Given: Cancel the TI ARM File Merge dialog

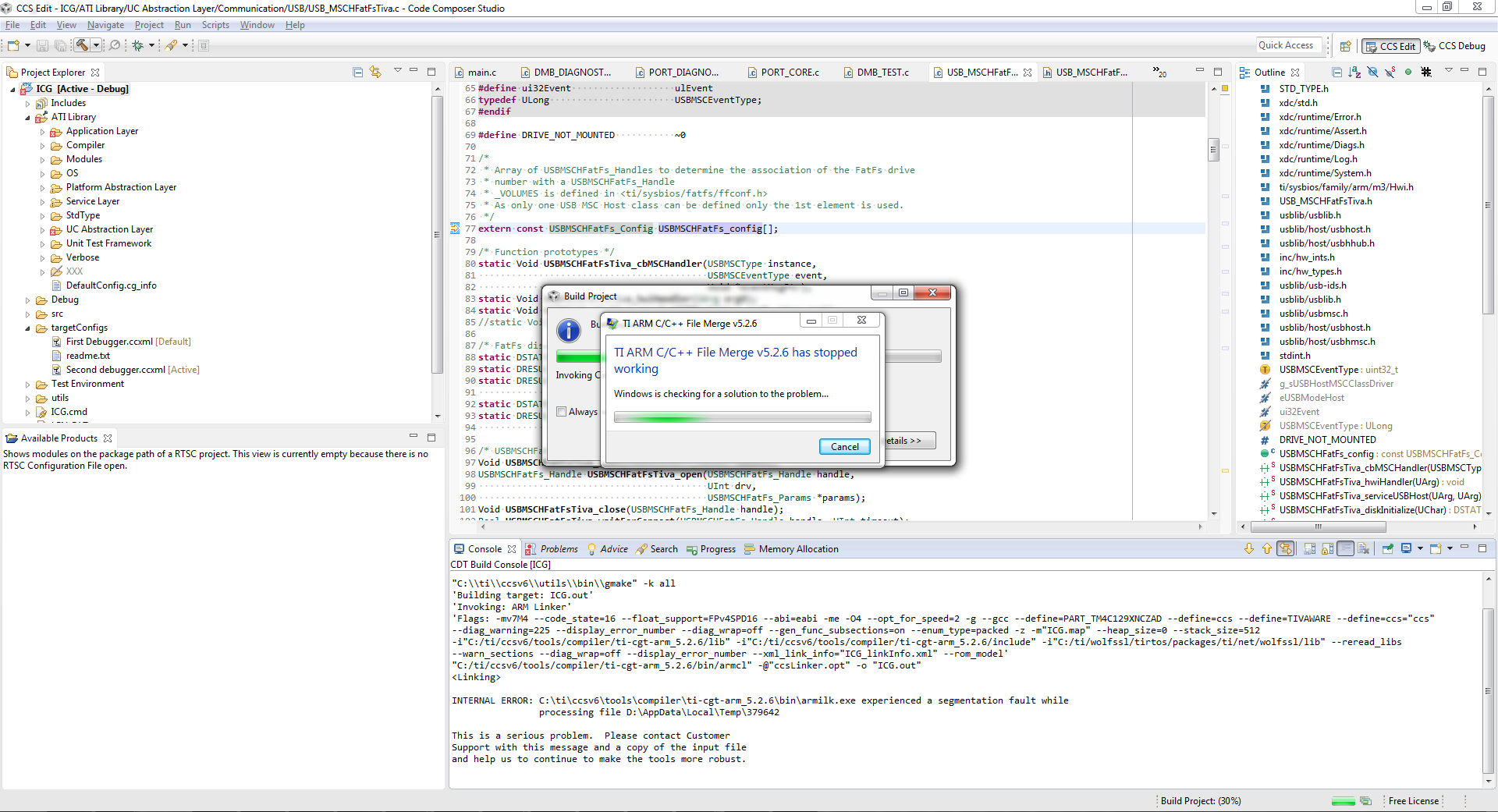Looking at the screenshot, I should (x=844, y=447).
